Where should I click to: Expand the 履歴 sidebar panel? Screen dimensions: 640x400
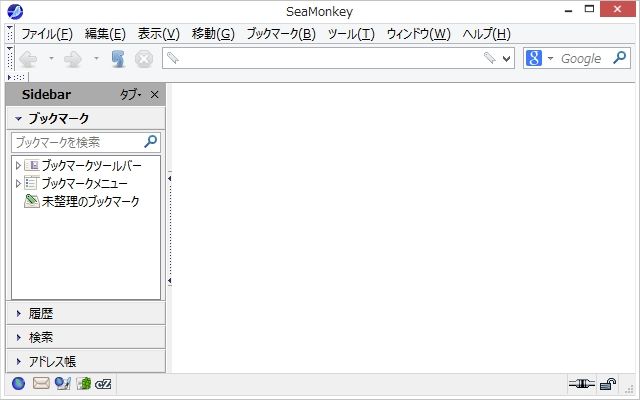coord(86,313)
